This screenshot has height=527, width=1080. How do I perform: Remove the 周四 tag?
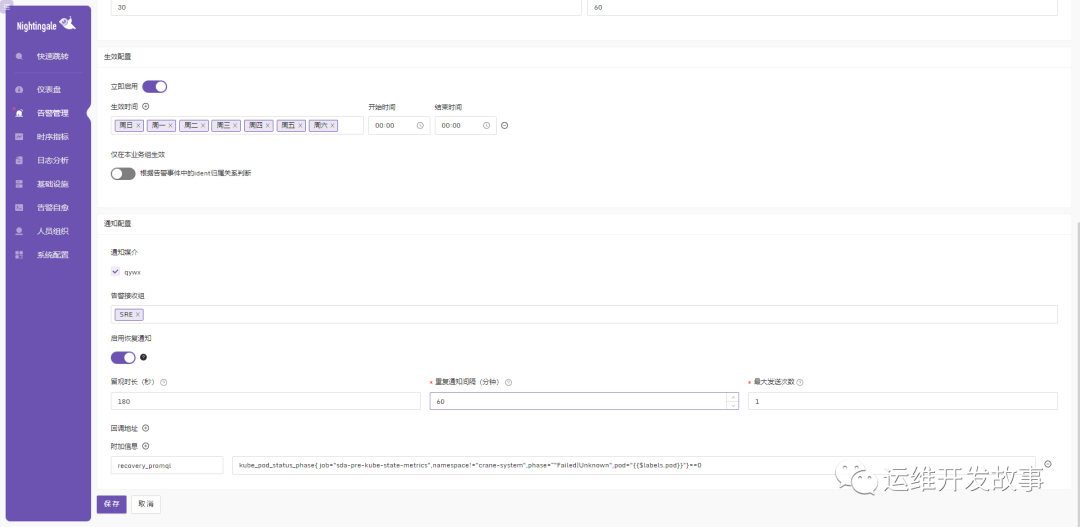coord(268,125)
